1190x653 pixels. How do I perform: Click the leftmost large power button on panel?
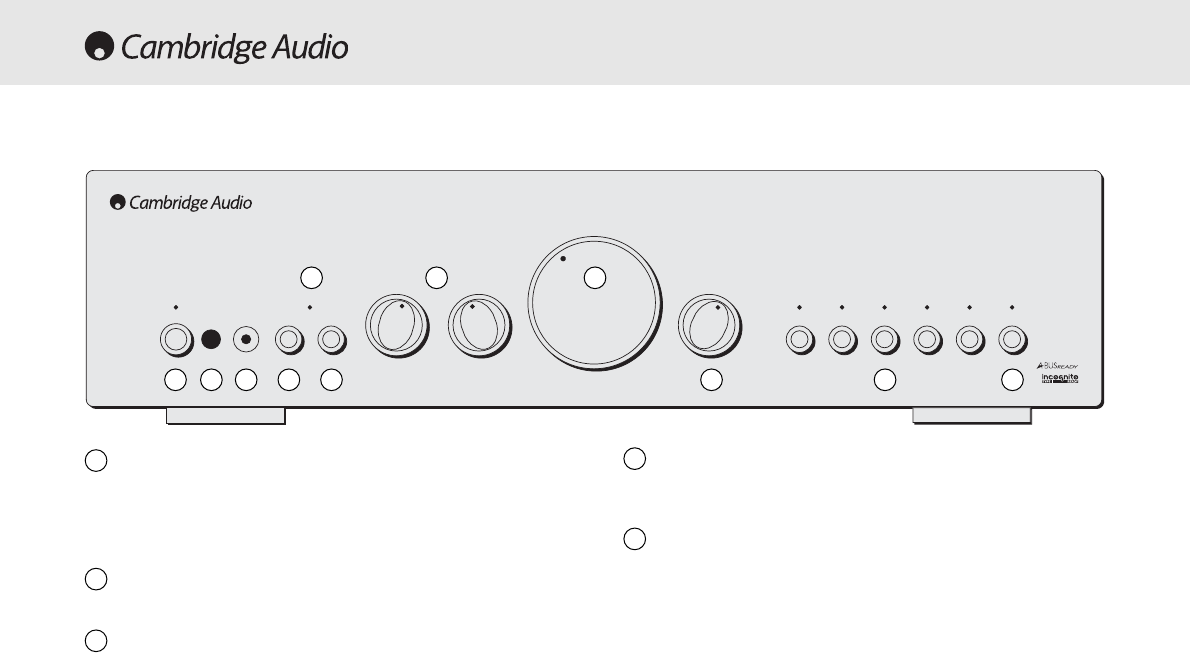[x=176, y=339]
